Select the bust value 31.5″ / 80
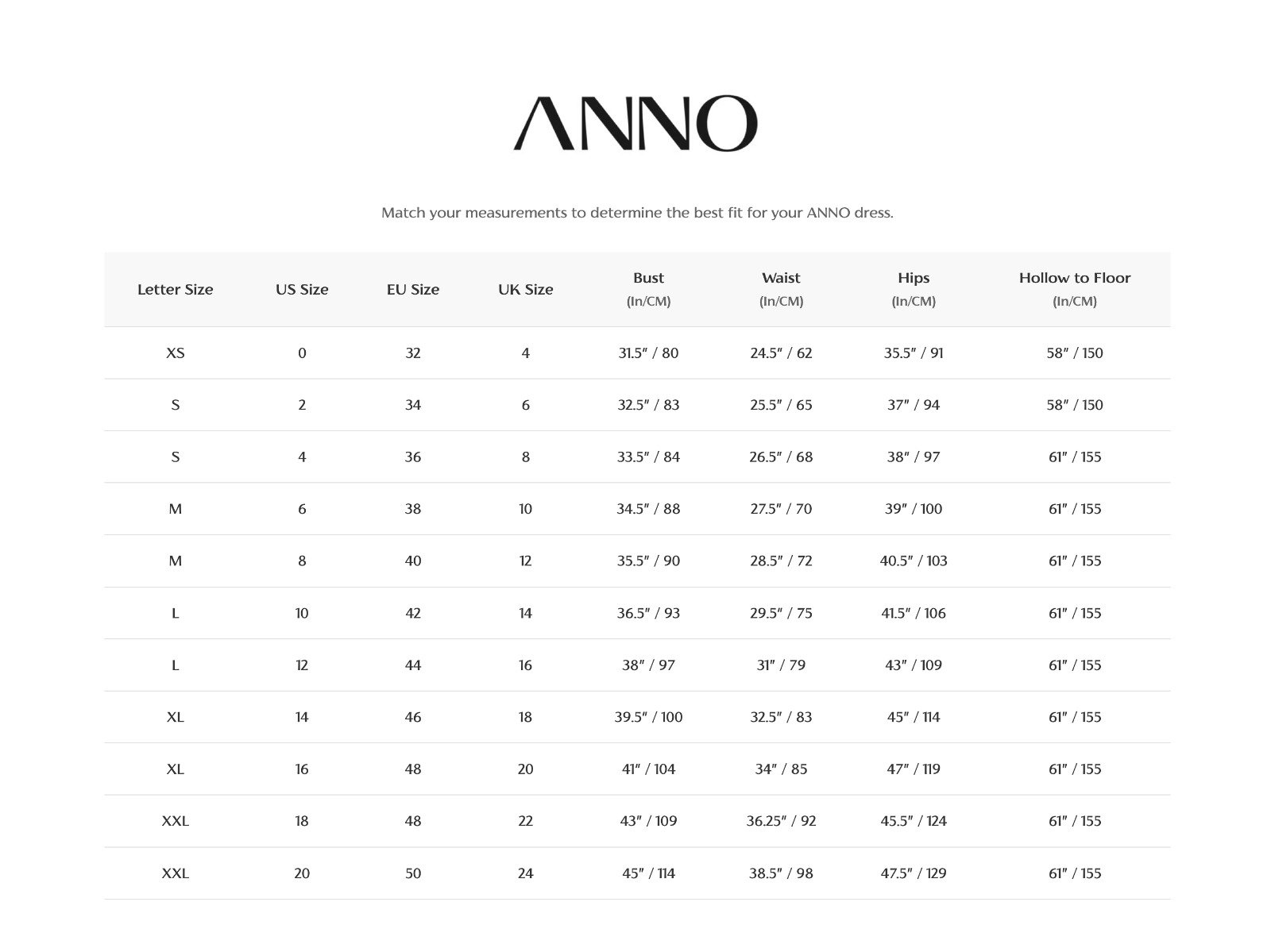 tap(648, 353)
